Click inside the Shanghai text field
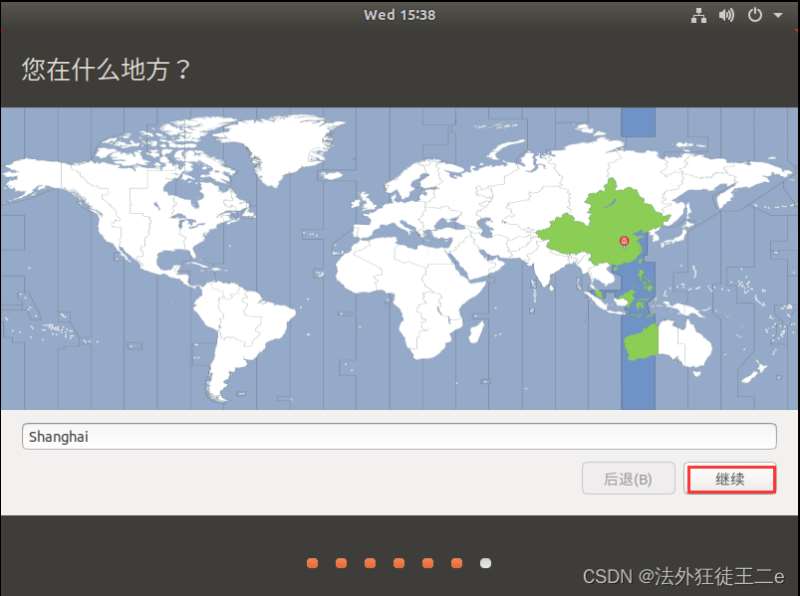Screen dimensions: 800x596 click(400, 436)
